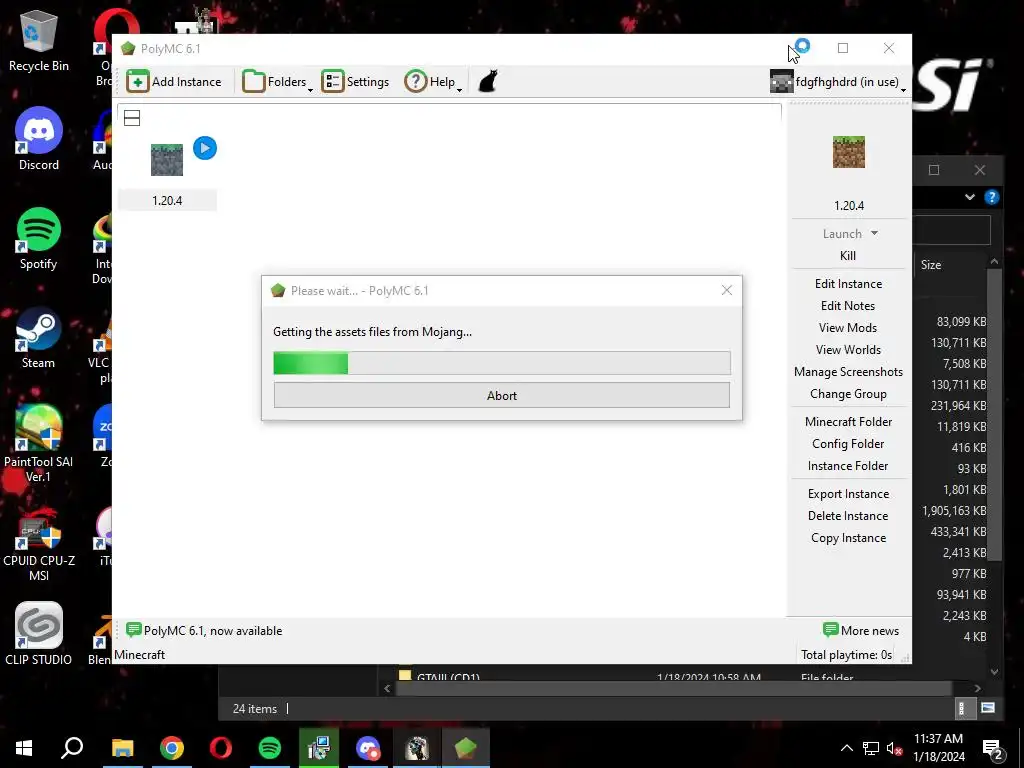Open the notification center icon

click(x=993, y=748)
